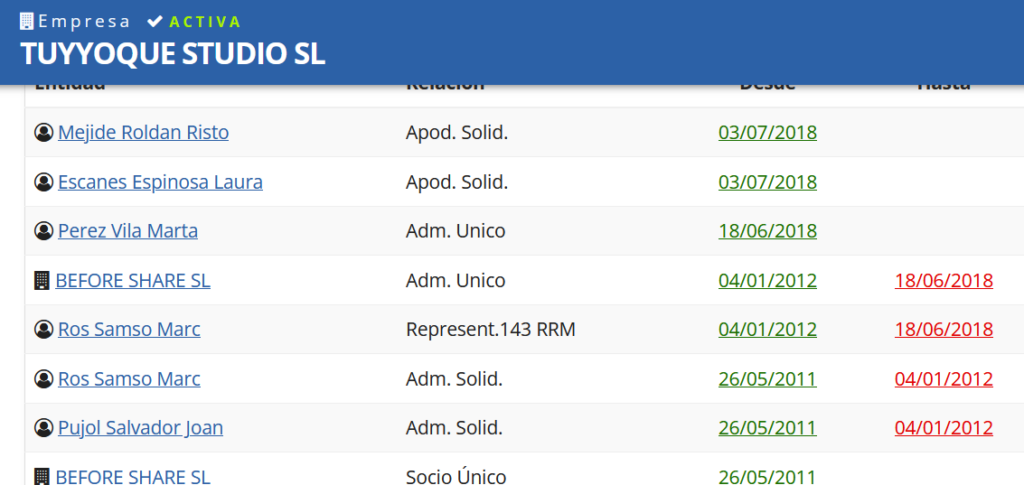1024x485 pixels.
Task: Click Hasta date 18/06/2018 in Represent.143 RRM row
Action: pyautogui.click(x=944, y=330)
